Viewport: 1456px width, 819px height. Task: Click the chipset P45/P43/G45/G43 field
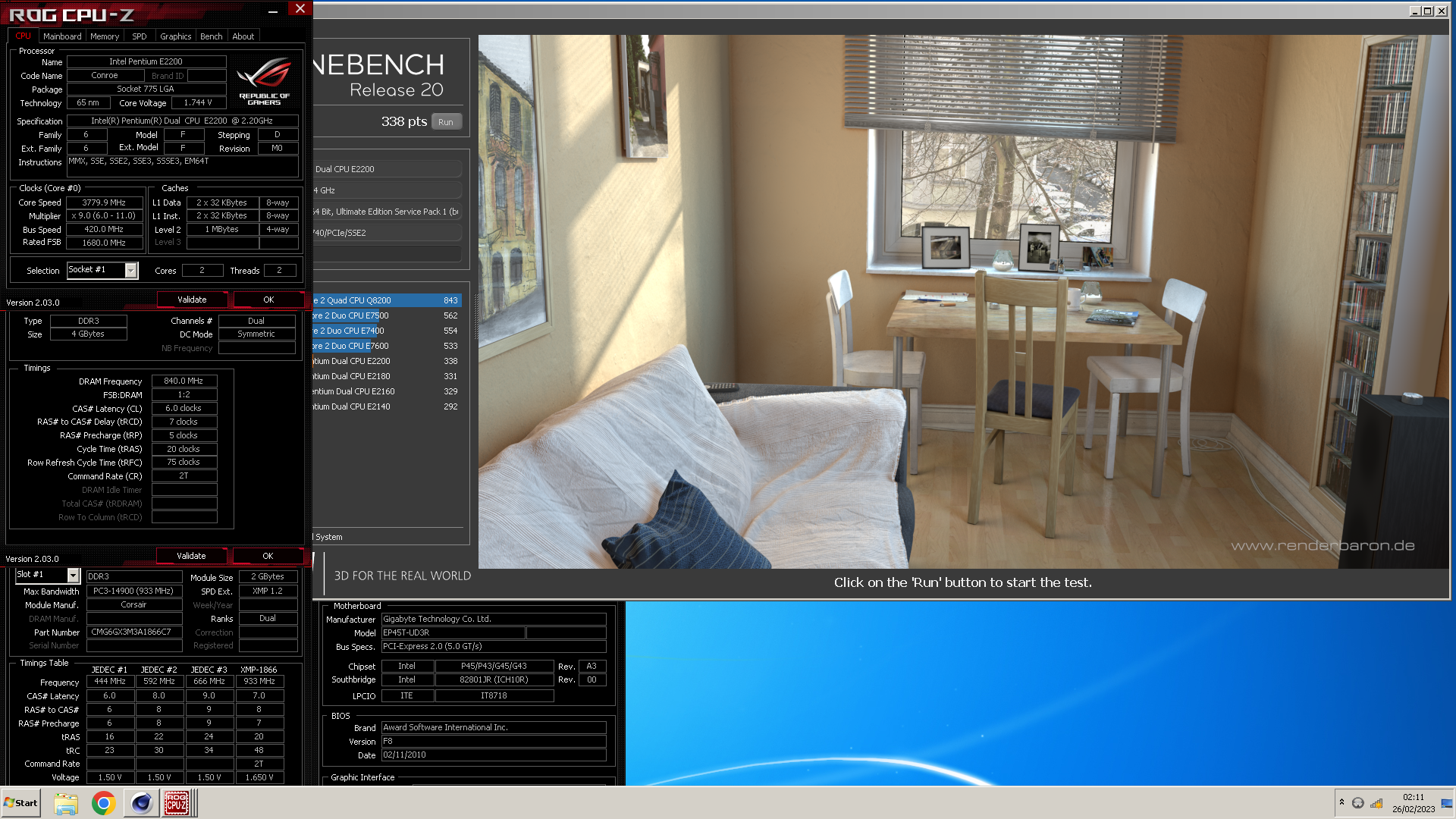[494, 666]
